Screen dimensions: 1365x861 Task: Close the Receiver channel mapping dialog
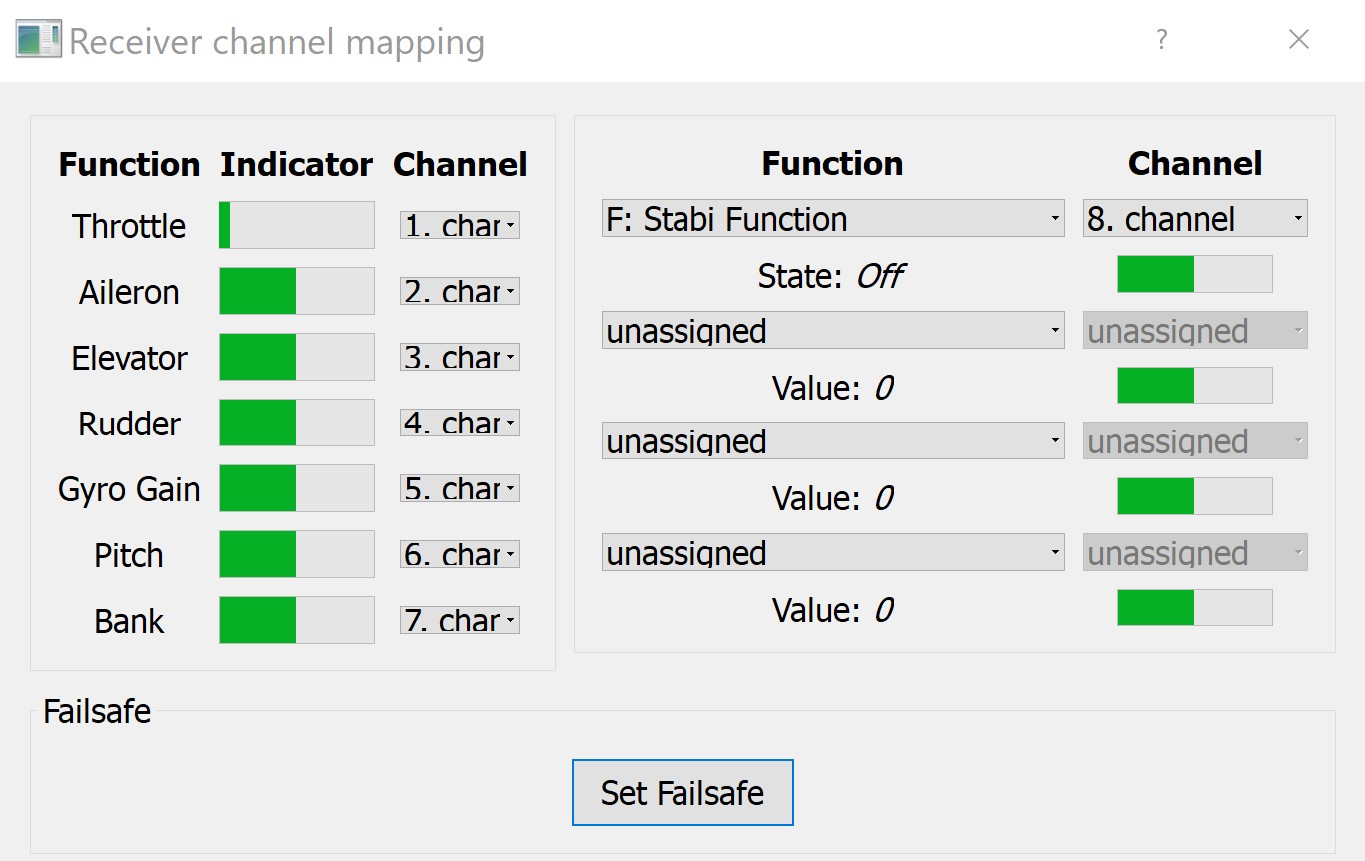[1298, 40]
